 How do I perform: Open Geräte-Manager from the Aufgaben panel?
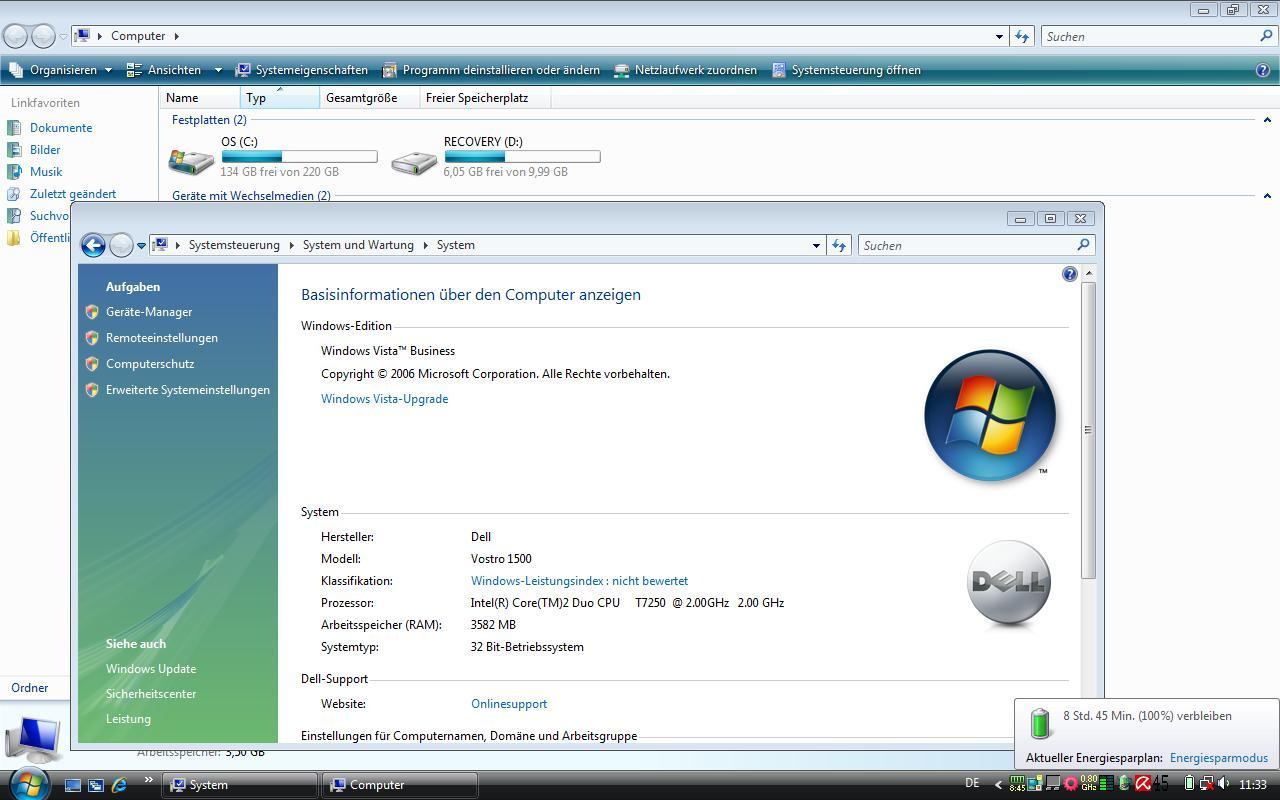[x=149, y=312]
